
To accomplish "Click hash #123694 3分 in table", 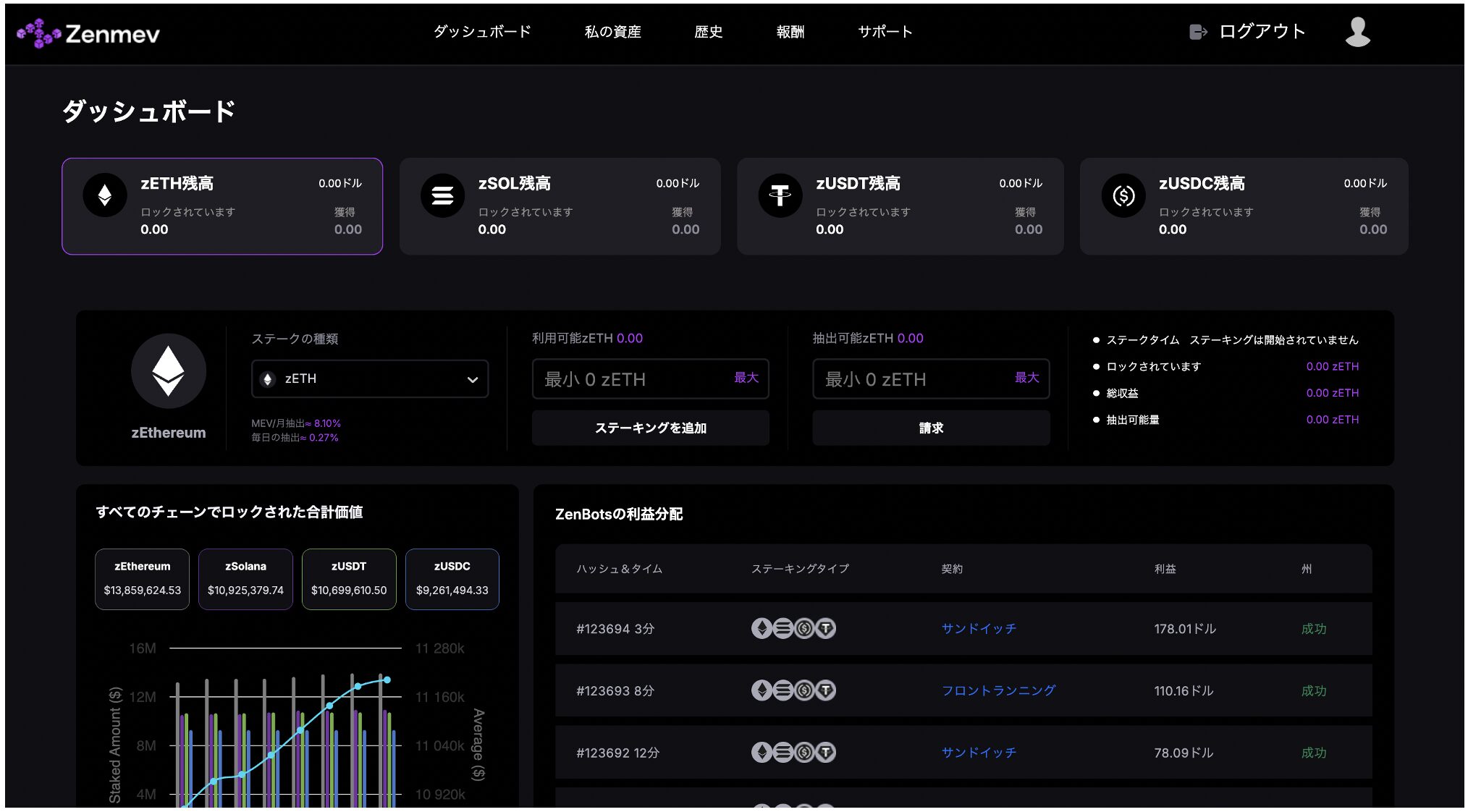I will click(x=615, y=629).
